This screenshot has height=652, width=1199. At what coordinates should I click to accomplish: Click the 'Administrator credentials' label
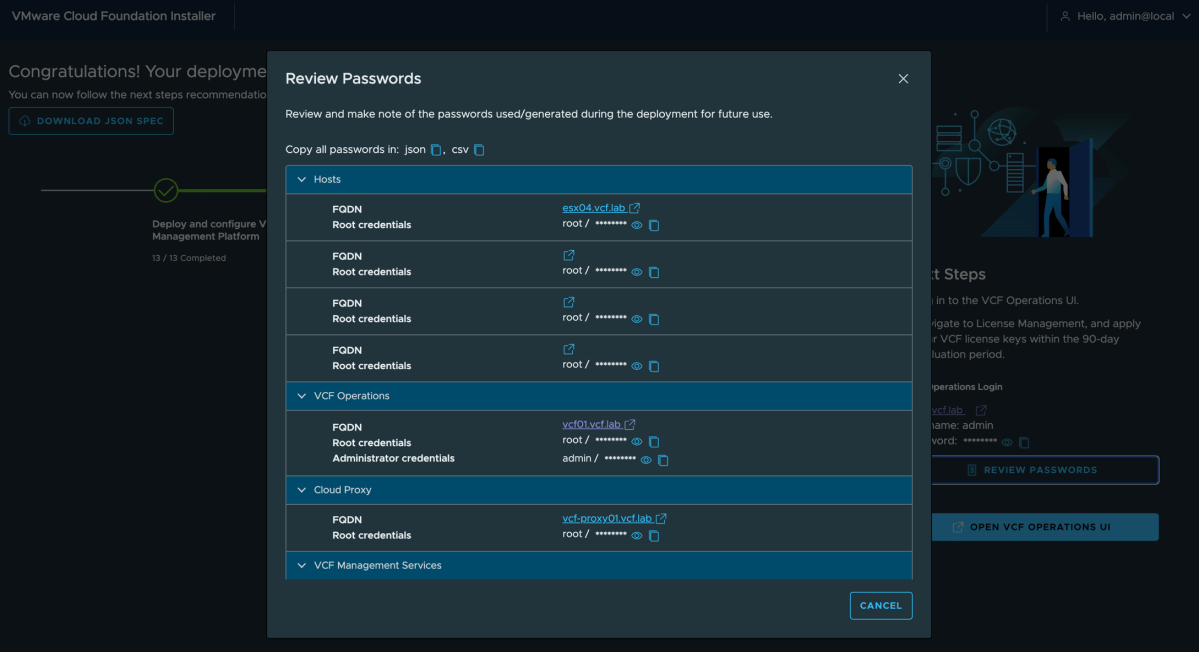coord(393,459)
